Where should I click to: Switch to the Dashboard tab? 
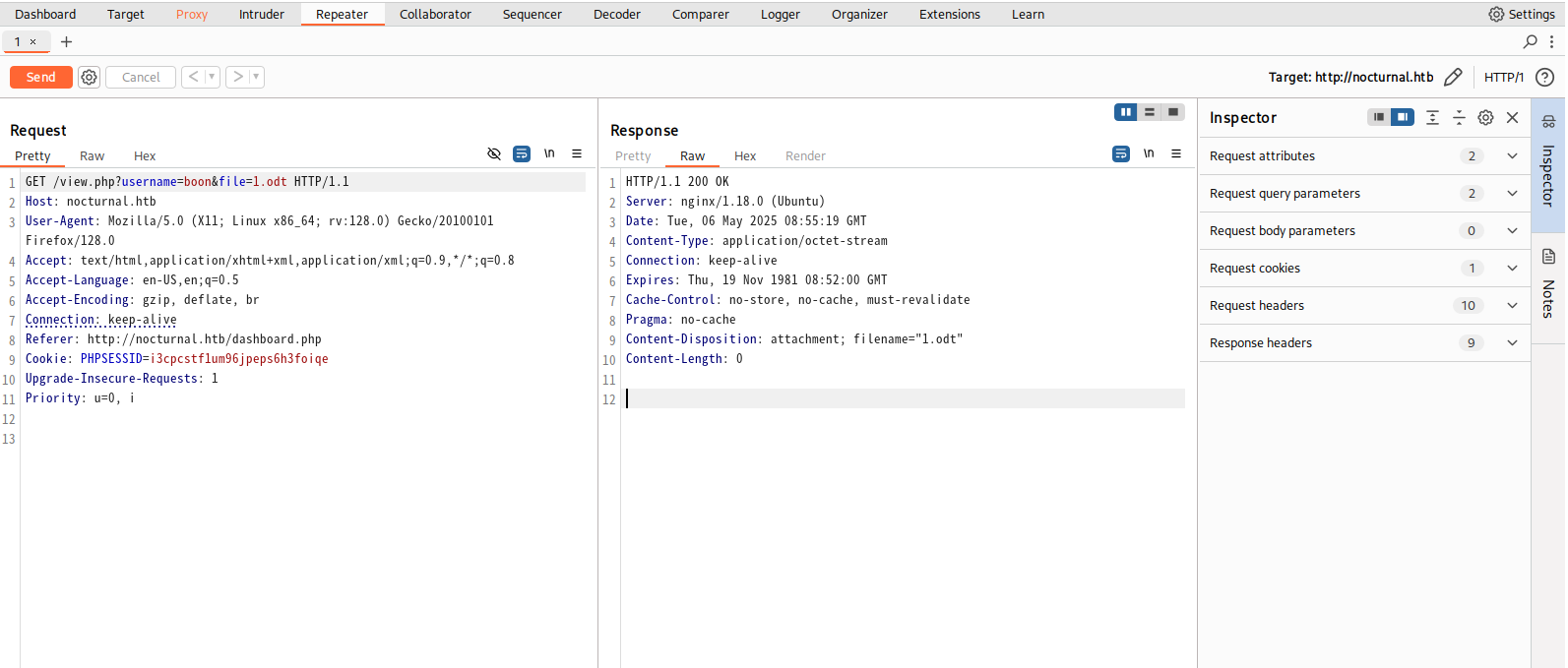[x=45, y=14]
